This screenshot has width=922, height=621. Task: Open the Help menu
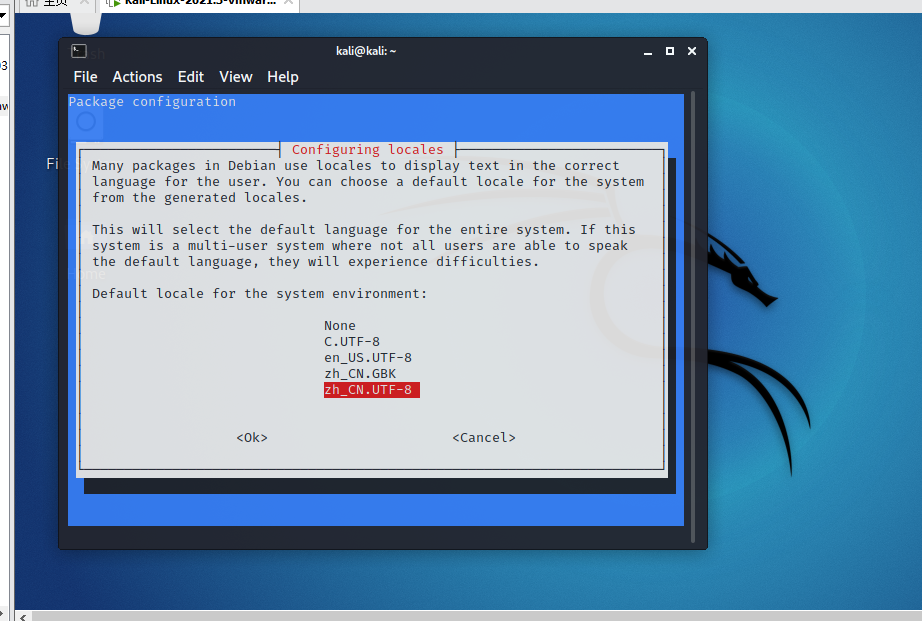tap(283, 77)
